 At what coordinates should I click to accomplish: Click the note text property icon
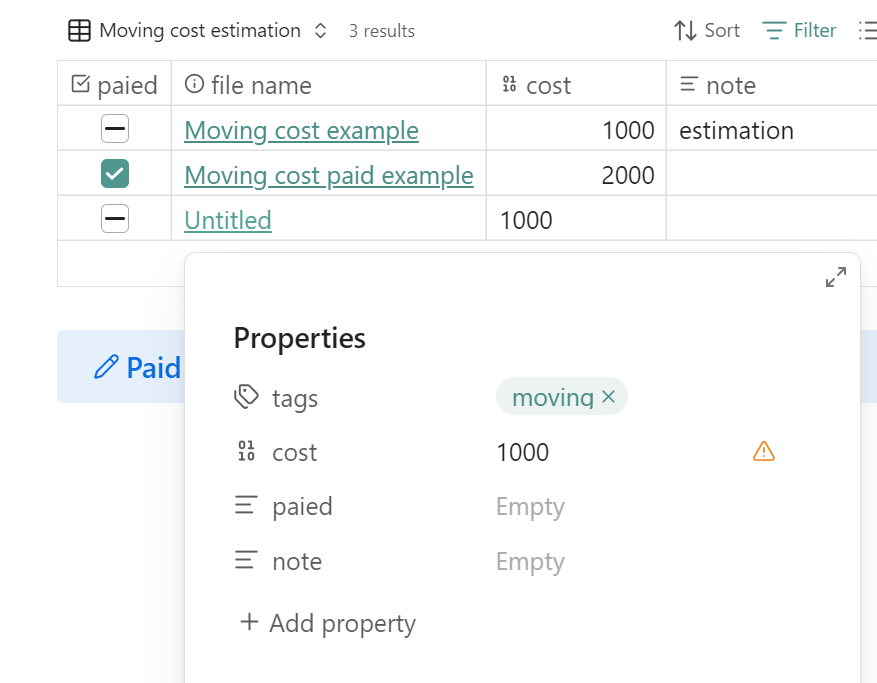click(246, 561)
